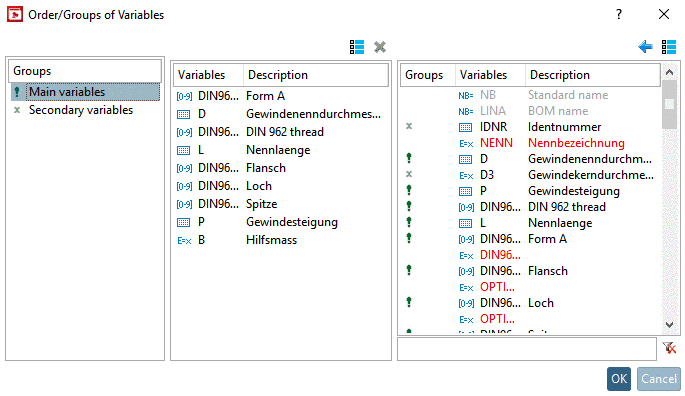This screenshot has height=396, width=685.
Task: Select the Loch row in the right list
Action: pos(530,303)
